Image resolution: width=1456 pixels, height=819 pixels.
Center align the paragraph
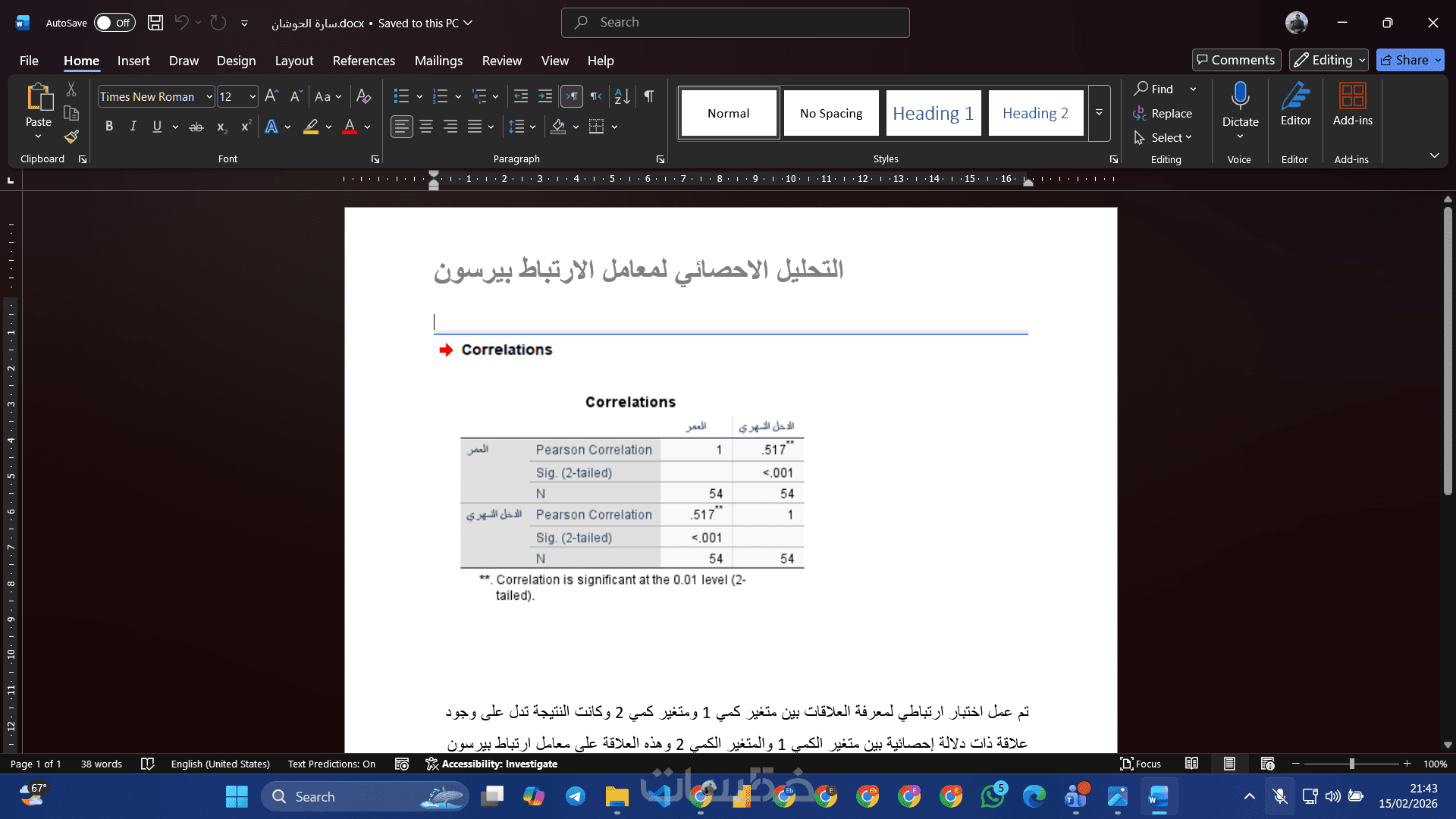tap(426, 127)
